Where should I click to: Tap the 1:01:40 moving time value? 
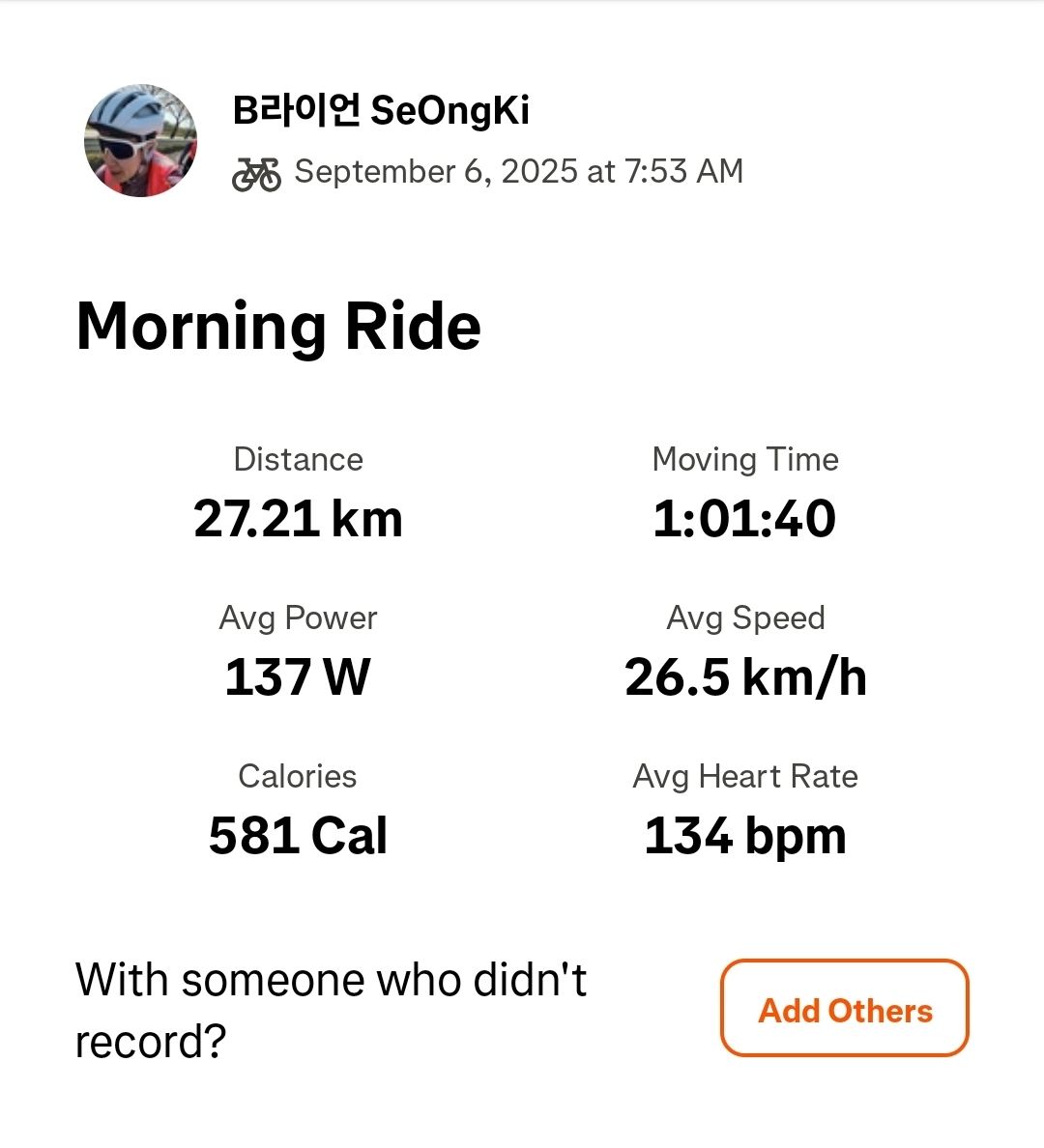pyautogui.click(x=744, y=519)
